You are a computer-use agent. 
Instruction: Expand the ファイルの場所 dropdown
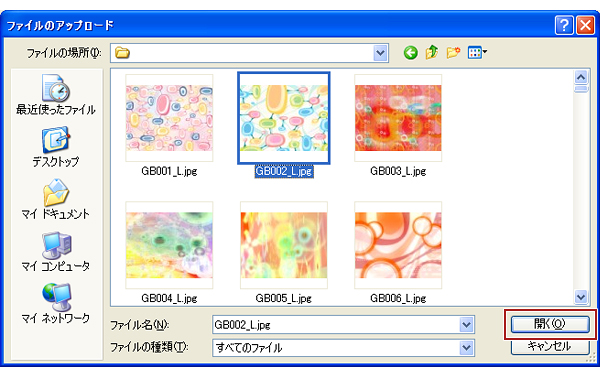[x=380, y=53]
